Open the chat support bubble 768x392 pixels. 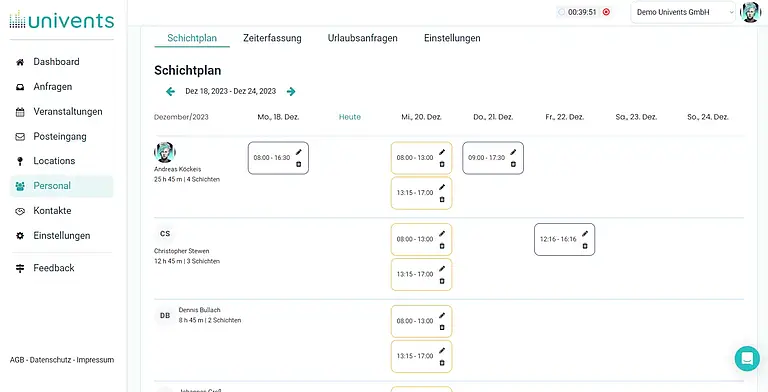[747, 359]
